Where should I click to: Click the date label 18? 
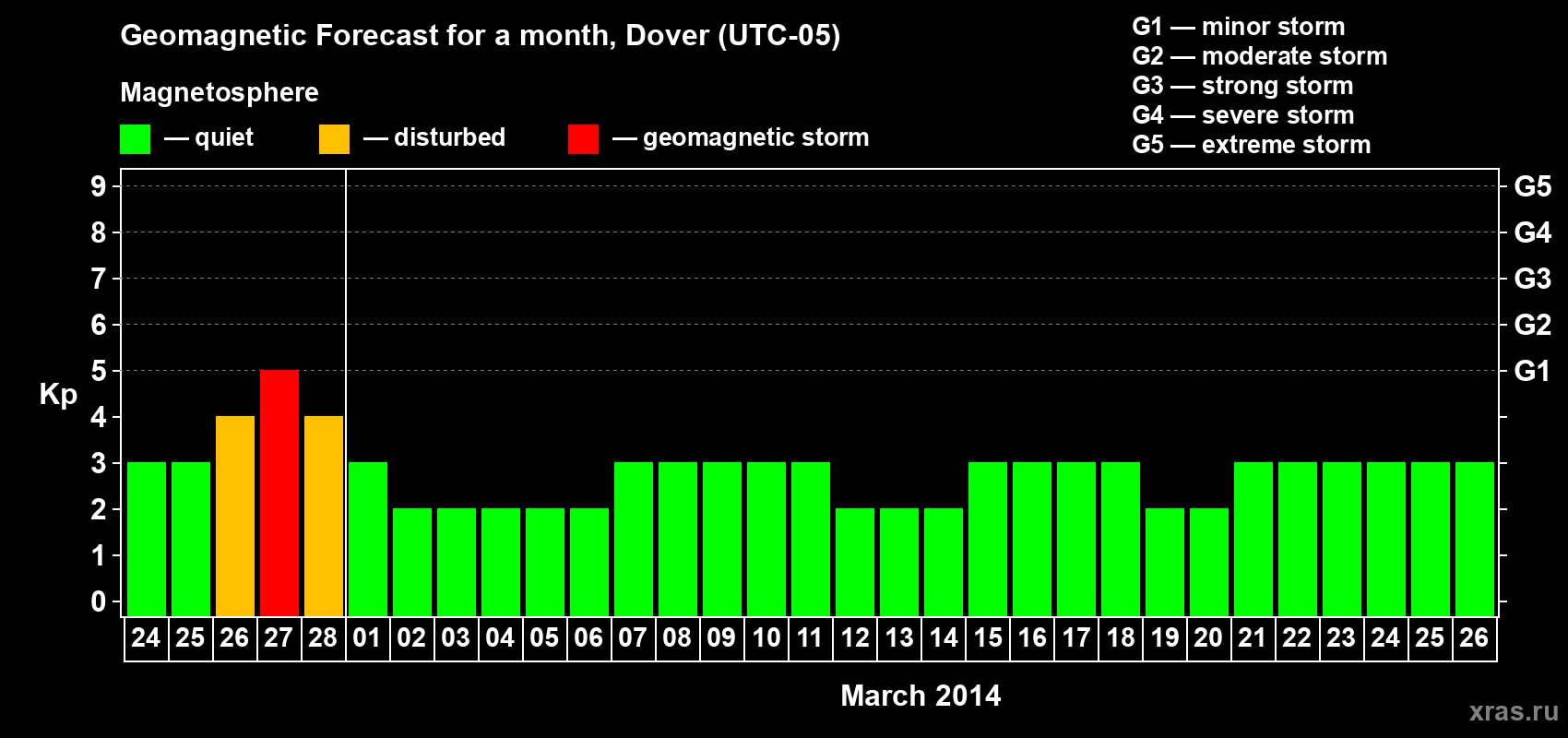click(x=1121, y=638)
